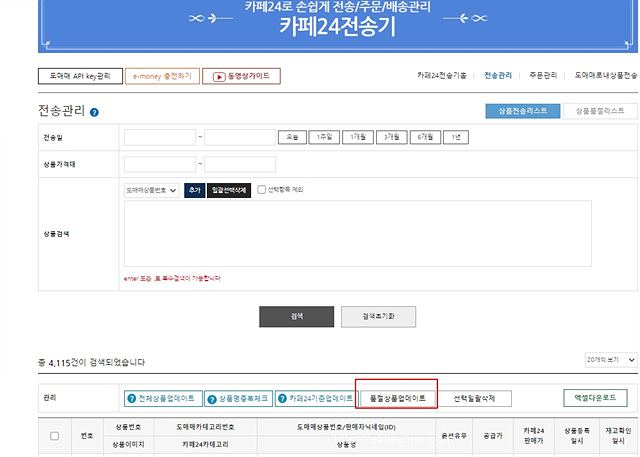Open the 주문관리 menu
Image resolution: width=640 pixels, height=457 pixels.
pyautogui.click(x=543, y=75)
